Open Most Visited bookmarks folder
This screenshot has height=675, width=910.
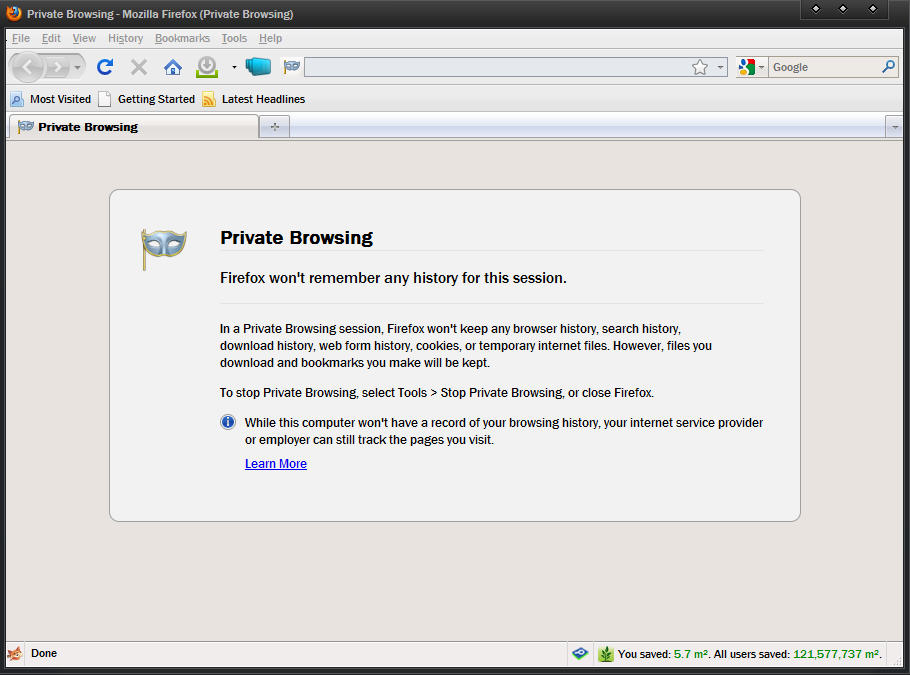(51, 99)
